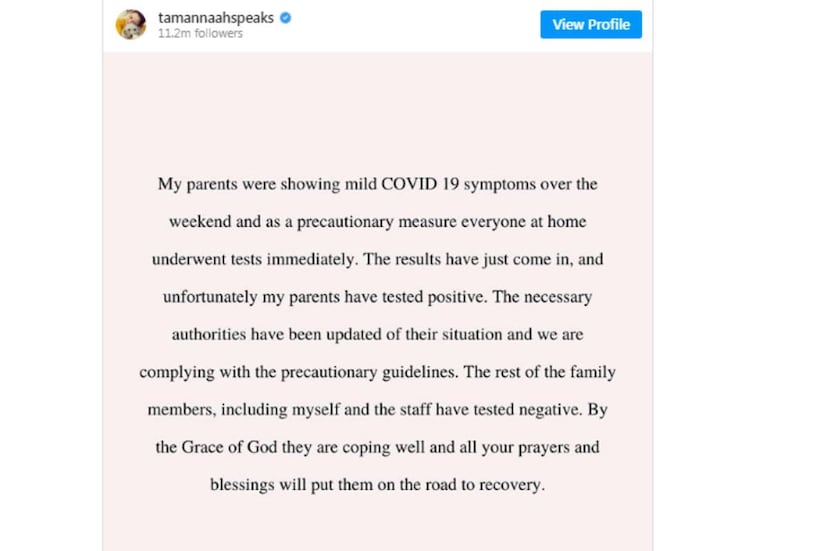Click the line starting "authorities have been updated"
The image size is (827, 551).
click(377, 334)
